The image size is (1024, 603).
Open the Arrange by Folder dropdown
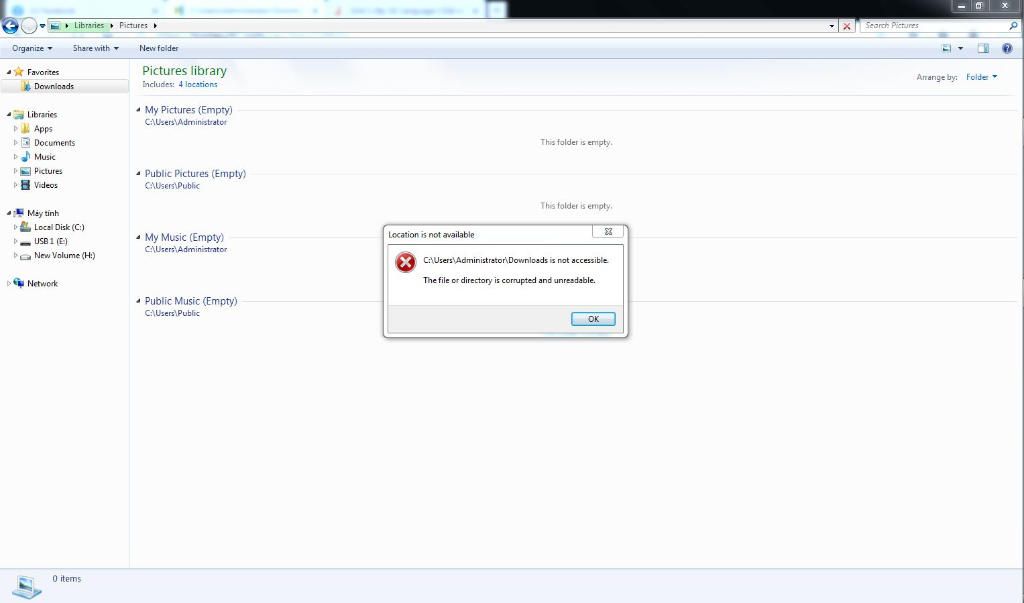[x=982, y=77]
